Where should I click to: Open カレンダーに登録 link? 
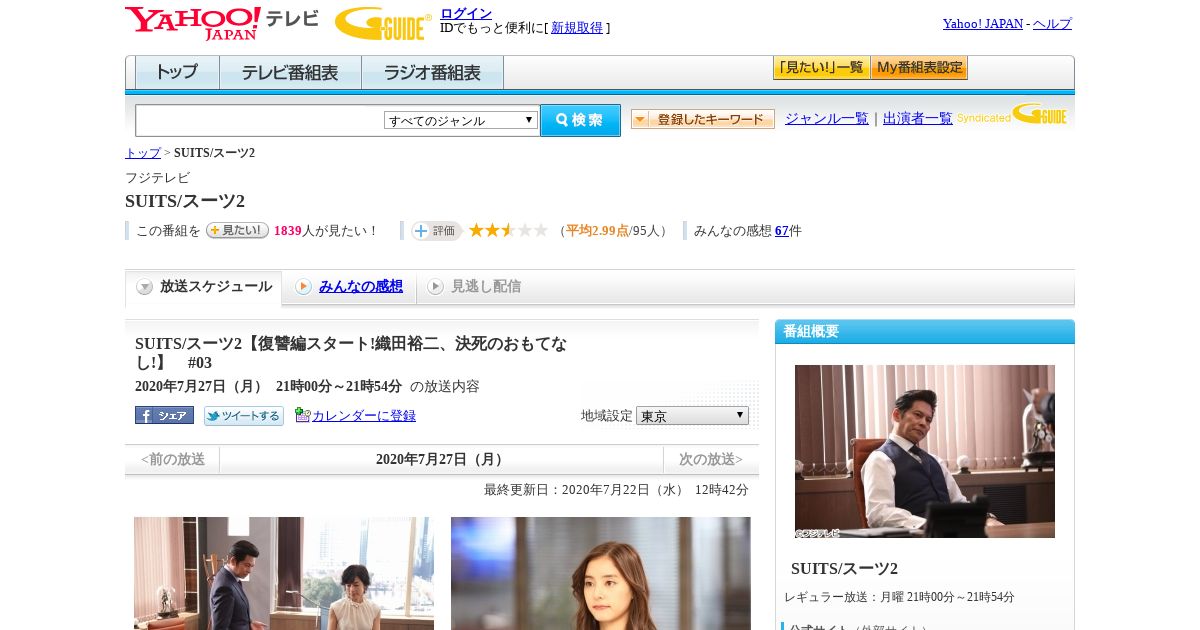pyautogui.click(x=364, y=415)
